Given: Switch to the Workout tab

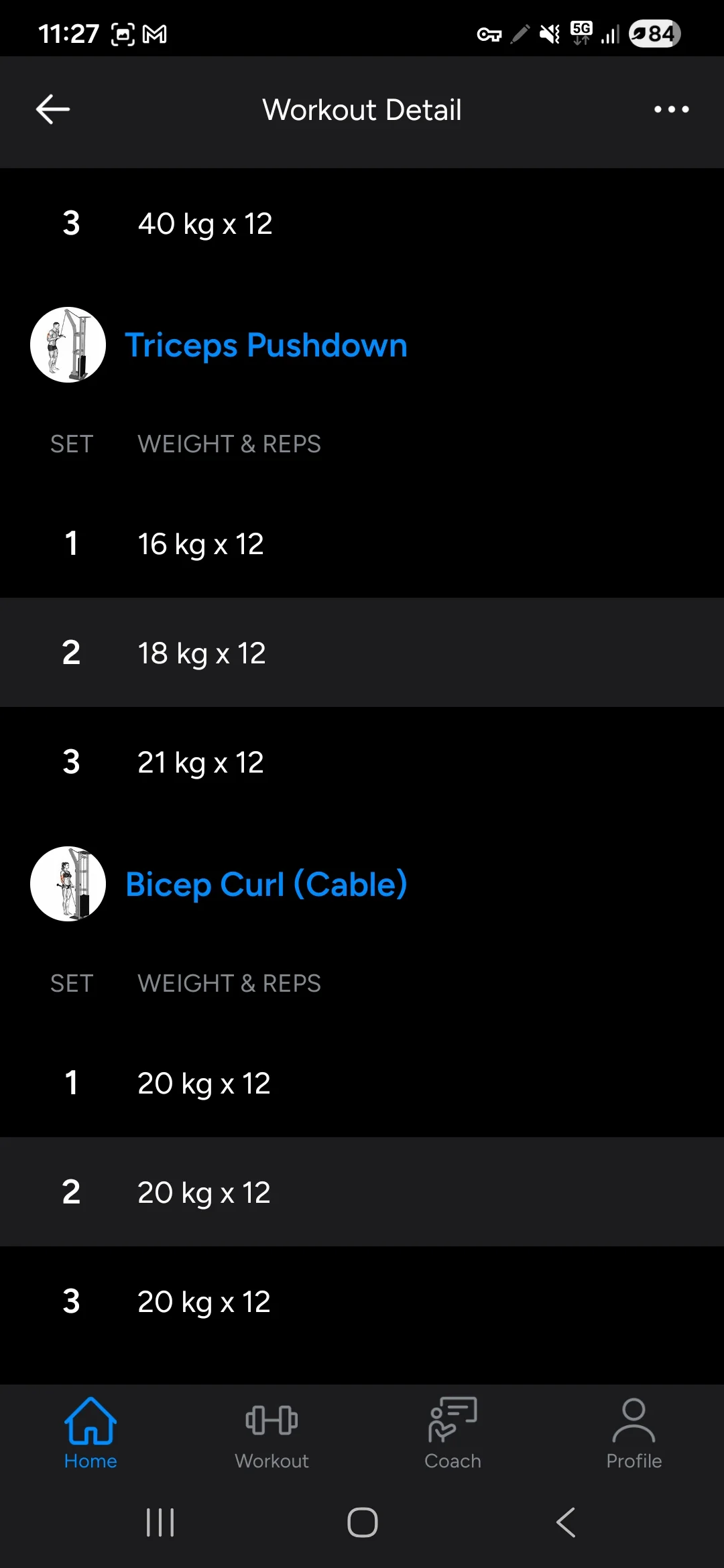Looking at the screenshot, I should tap(271, 1433).
